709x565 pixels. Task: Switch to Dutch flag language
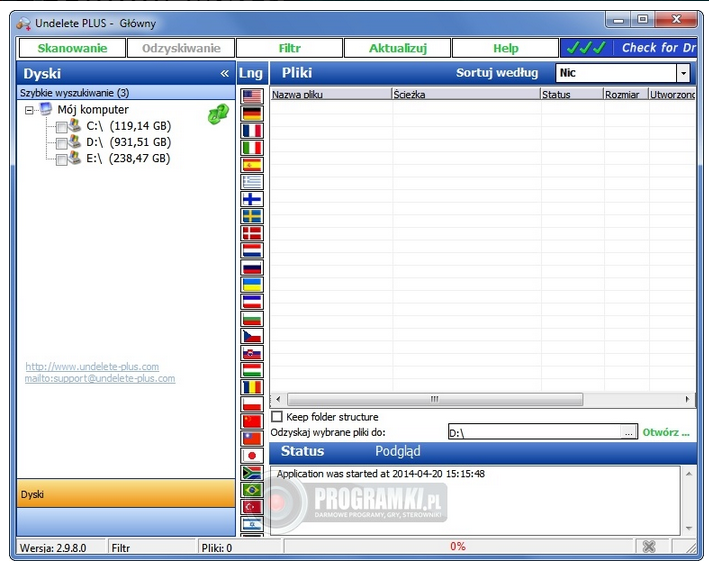[x=252, y=250]
